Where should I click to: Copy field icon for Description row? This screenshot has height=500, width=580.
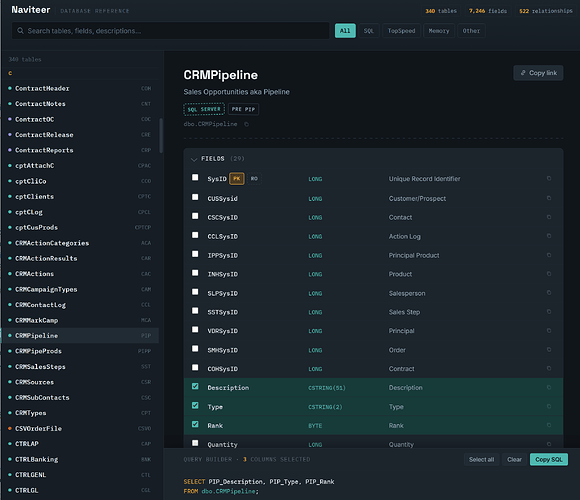coord(549,387)
